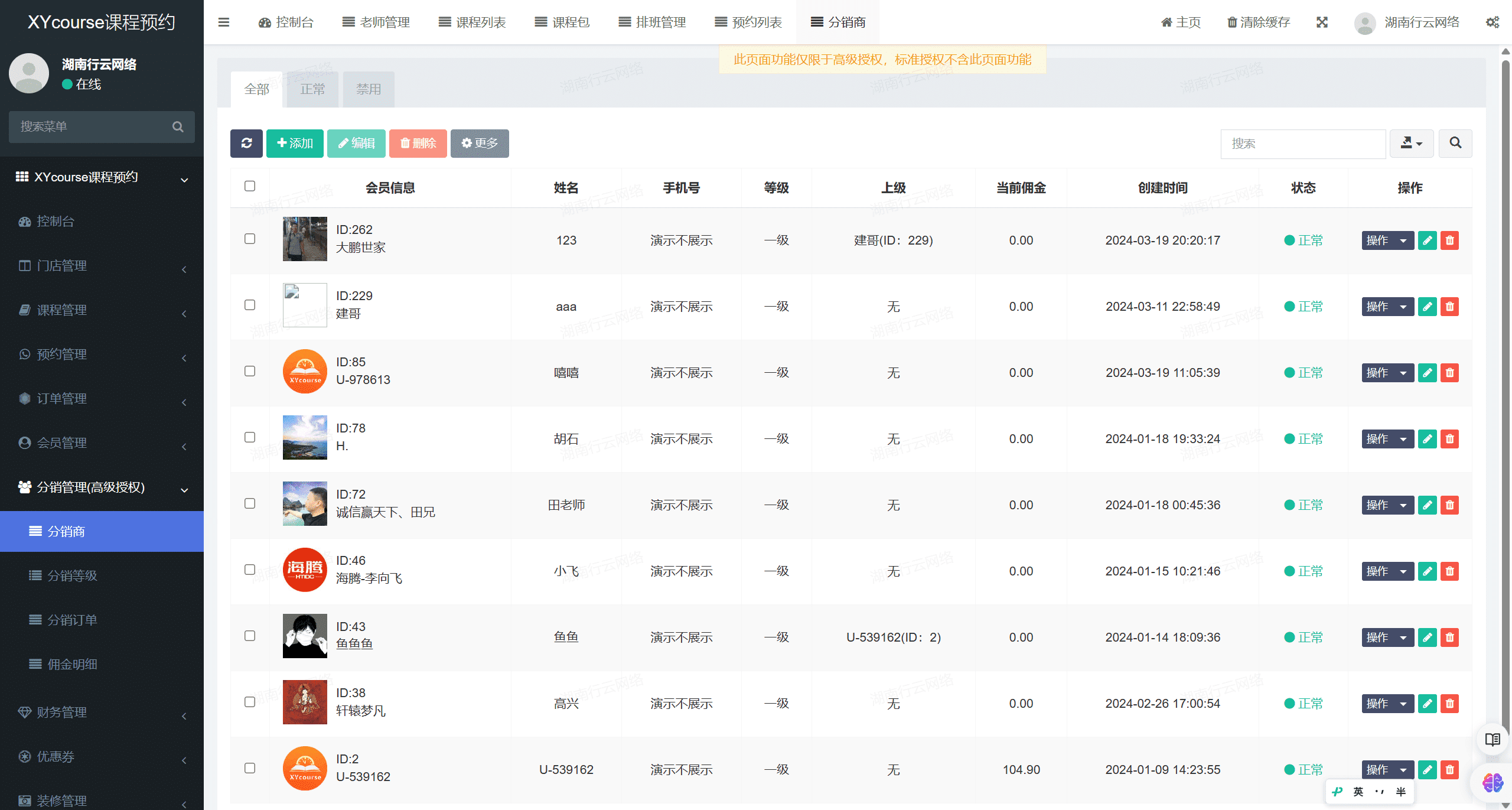
Task: Expand 订单管理 sidebar menu
Action: (102, 399)
